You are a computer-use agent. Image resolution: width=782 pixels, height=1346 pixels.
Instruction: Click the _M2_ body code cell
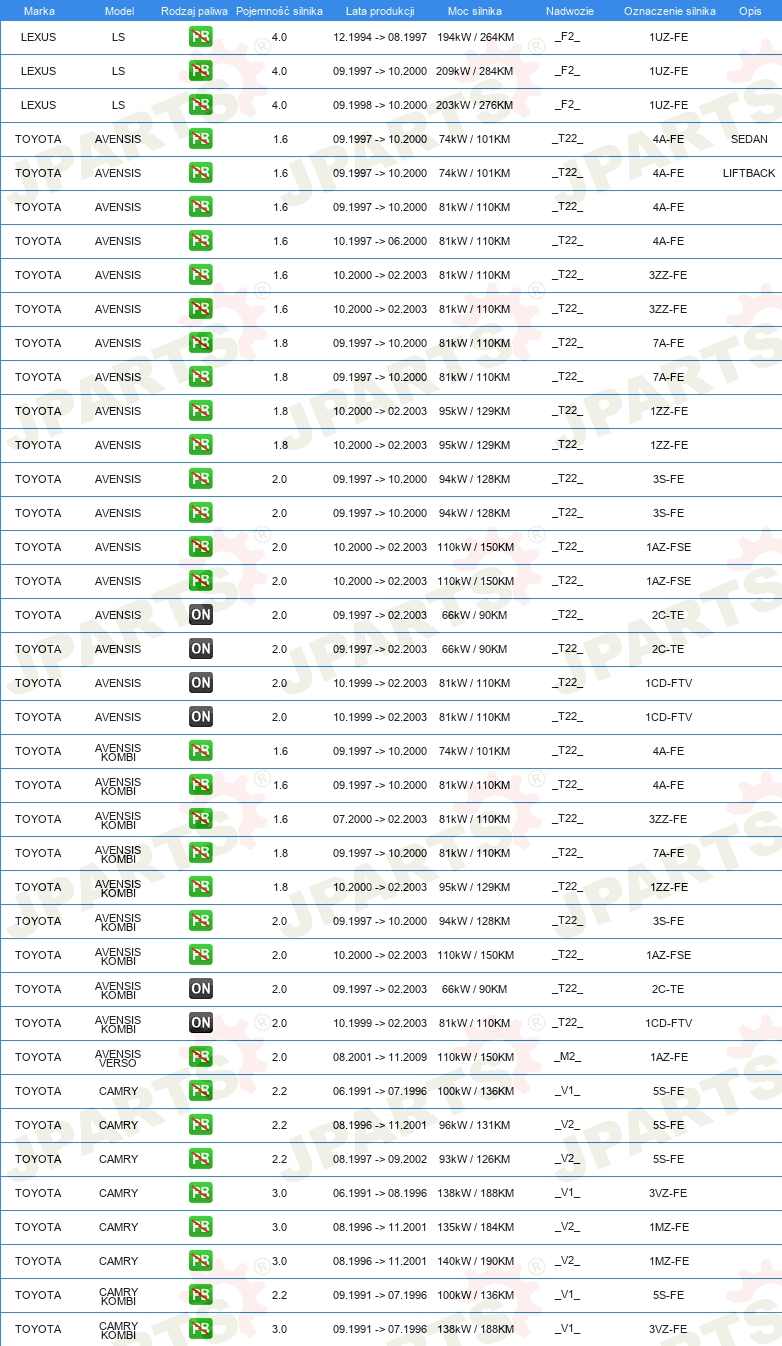point(568,1057)
